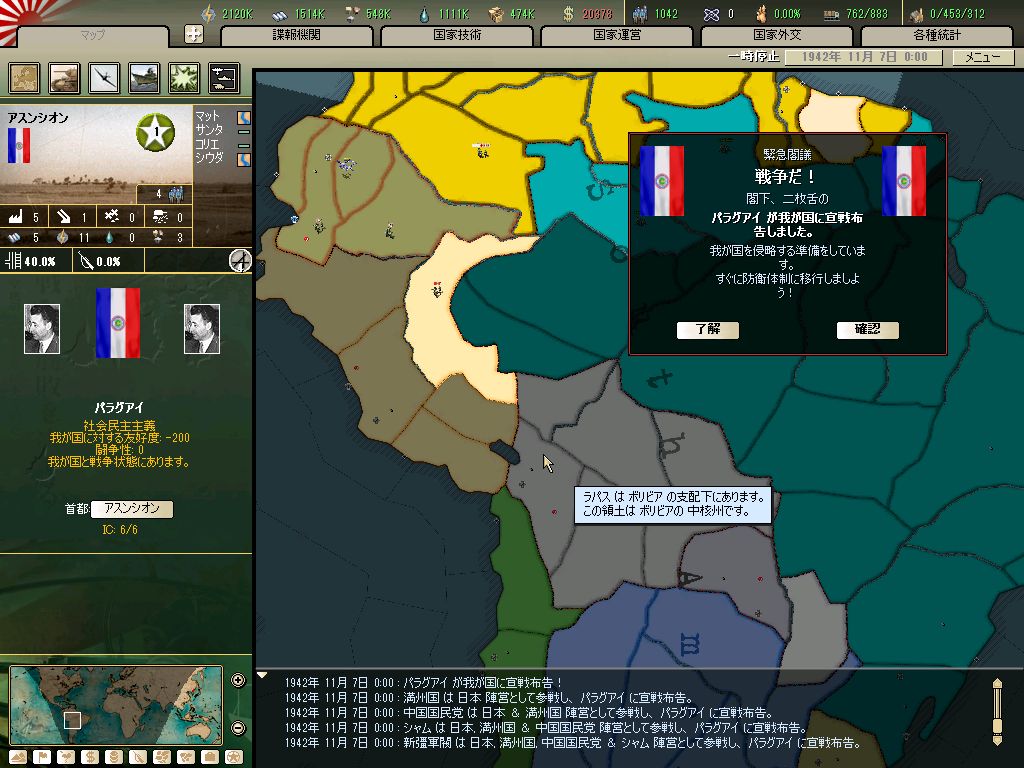Select the briefcase diplomatic map mode
The width and height of the screenshot is (1024, 768).
coord(210,757)
